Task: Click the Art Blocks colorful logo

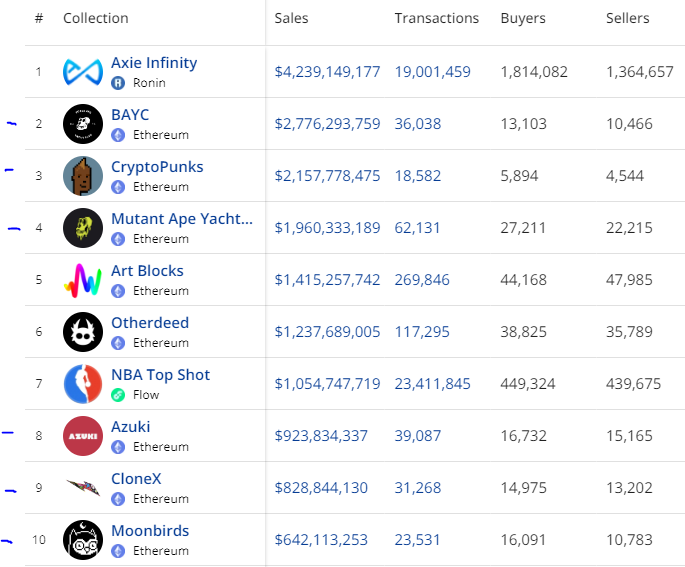Action: point(83,280)
